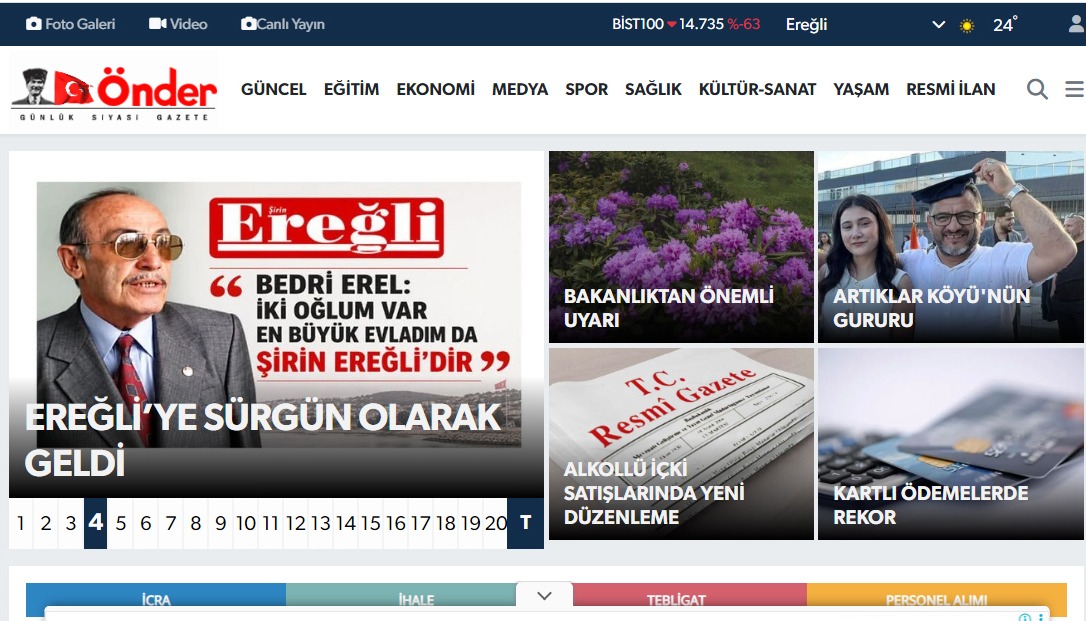The width and height of the screenshot is (1086, 621).
Task: Go to slider page 14
Action: (x=346, y=523)
